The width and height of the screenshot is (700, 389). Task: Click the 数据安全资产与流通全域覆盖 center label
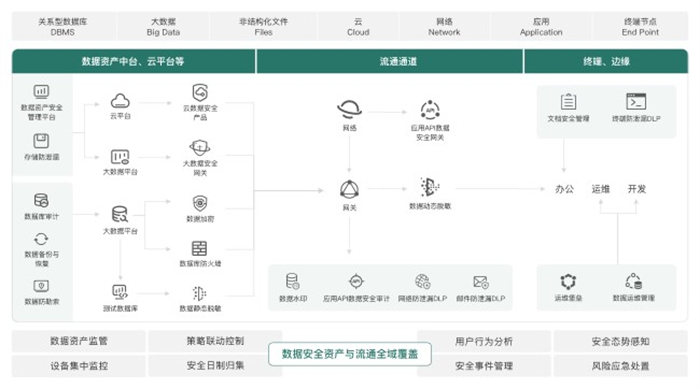pyautogui.click(x=350, y=354)
